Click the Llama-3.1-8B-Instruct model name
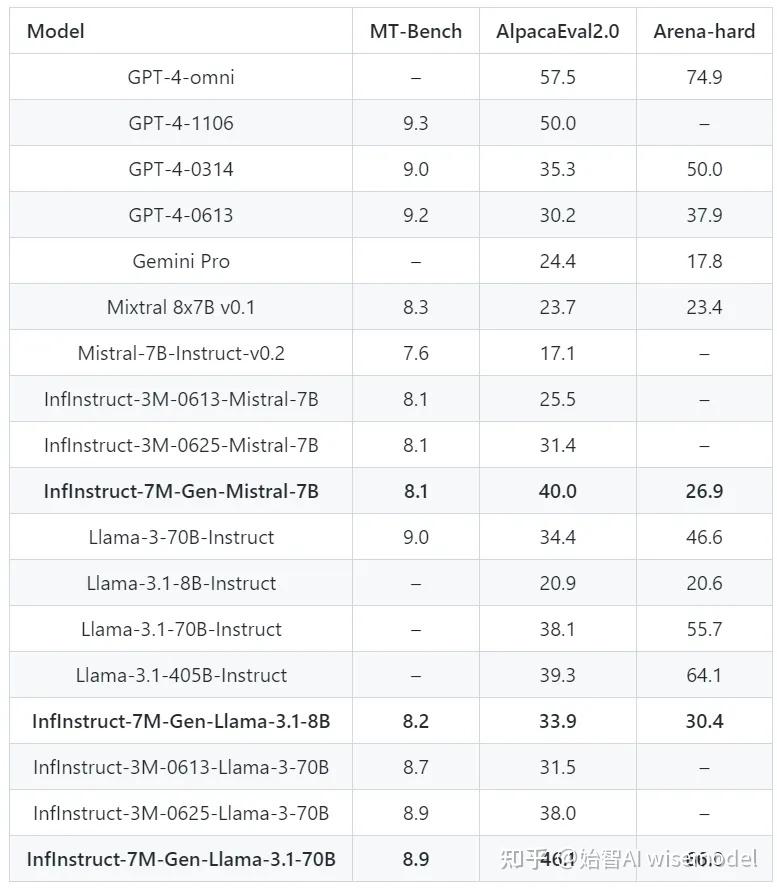This screenshot has width=777, height=890. click(181, 583)
